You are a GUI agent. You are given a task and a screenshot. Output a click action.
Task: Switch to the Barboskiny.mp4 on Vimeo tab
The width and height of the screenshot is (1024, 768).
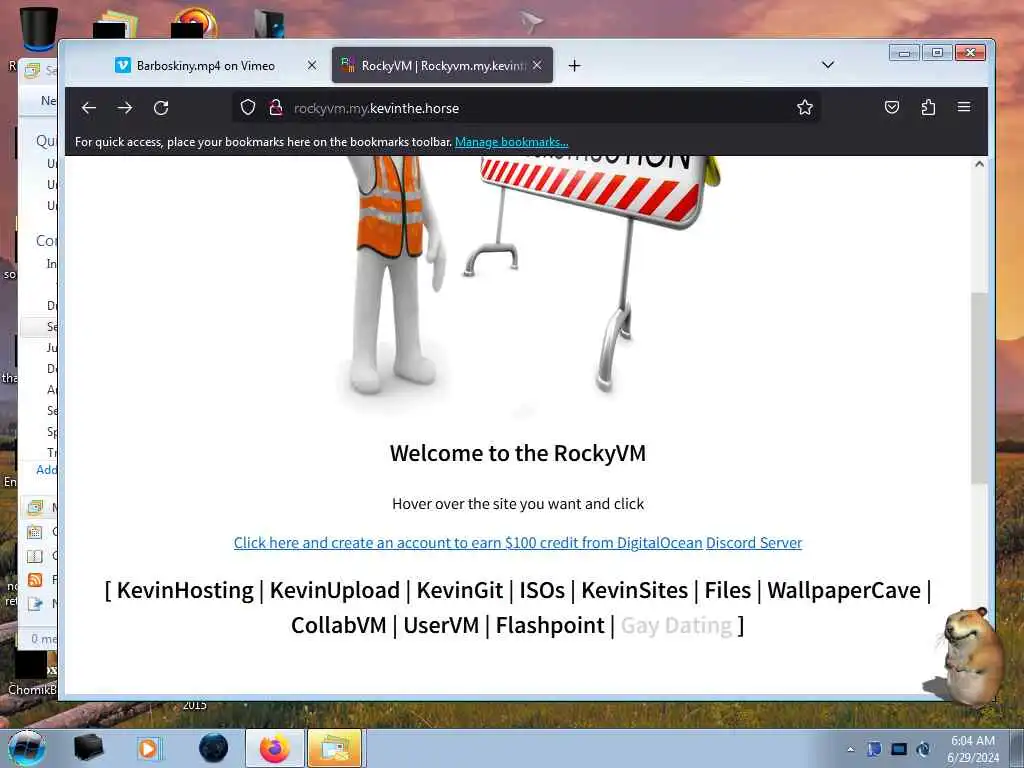(x=206, y=65)
